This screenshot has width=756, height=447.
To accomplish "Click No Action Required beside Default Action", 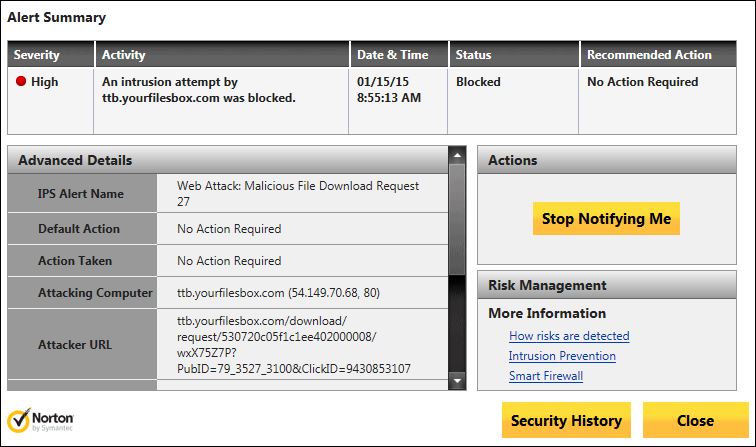I will 229,229.
